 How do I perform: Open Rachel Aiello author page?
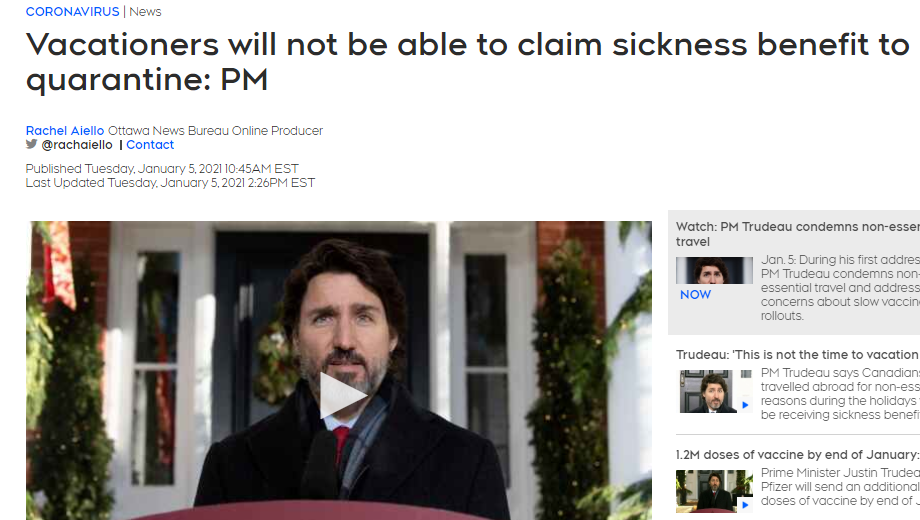point(65,130)
